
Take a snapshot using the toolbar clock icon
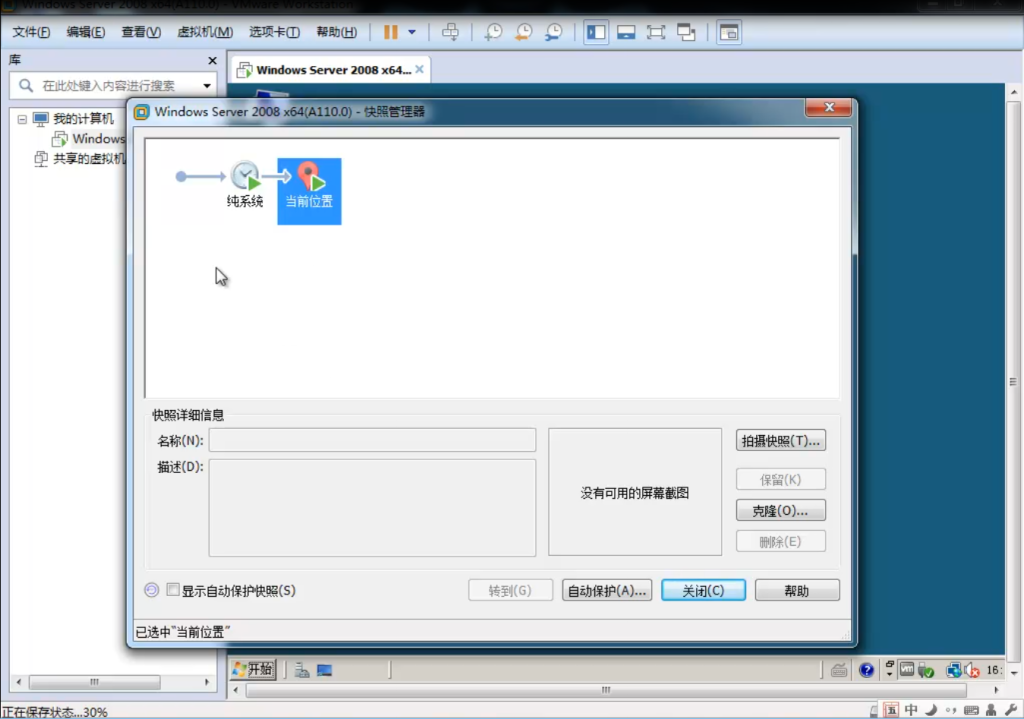493,32
